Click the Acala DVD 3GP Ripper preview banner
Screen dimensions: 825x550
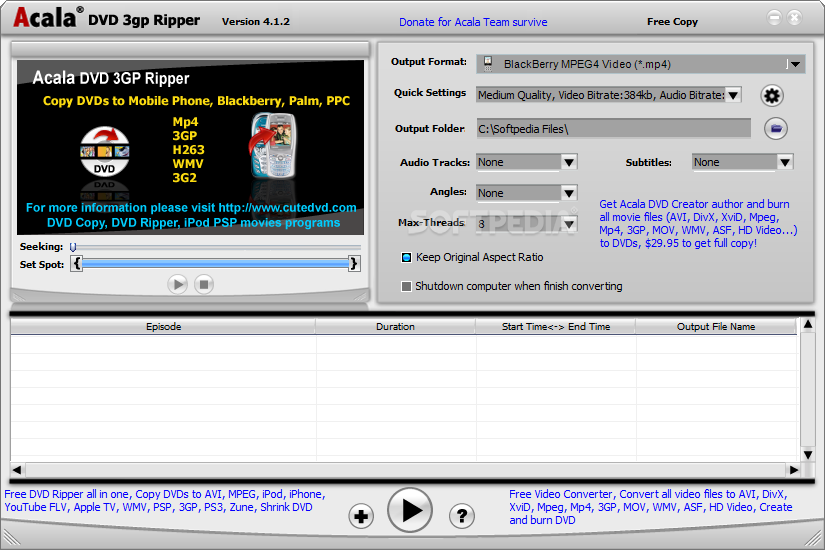(190, 147)
